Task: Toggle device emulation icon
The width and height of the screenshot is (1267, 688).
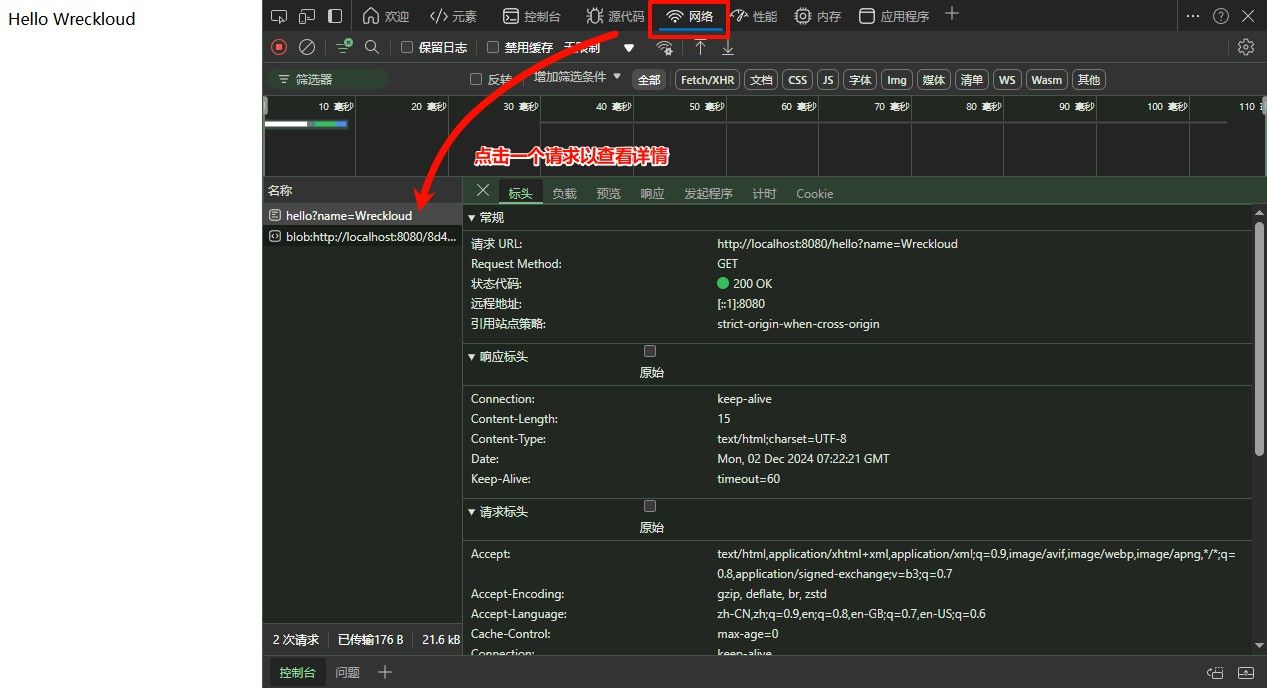Action: tap(307, 16)
